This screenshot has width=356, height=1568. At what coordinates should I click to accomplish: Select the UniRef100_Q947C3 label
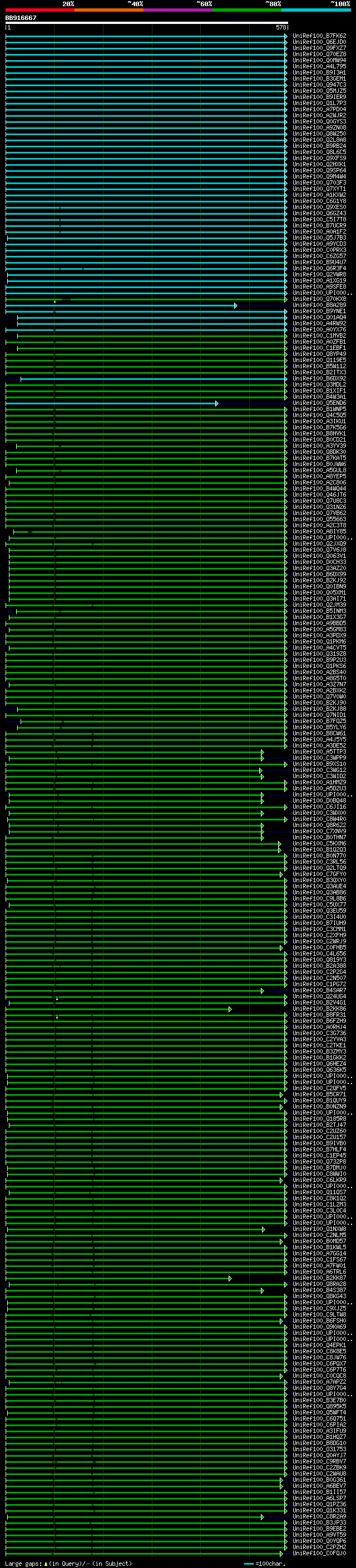(x=319, y=85)
